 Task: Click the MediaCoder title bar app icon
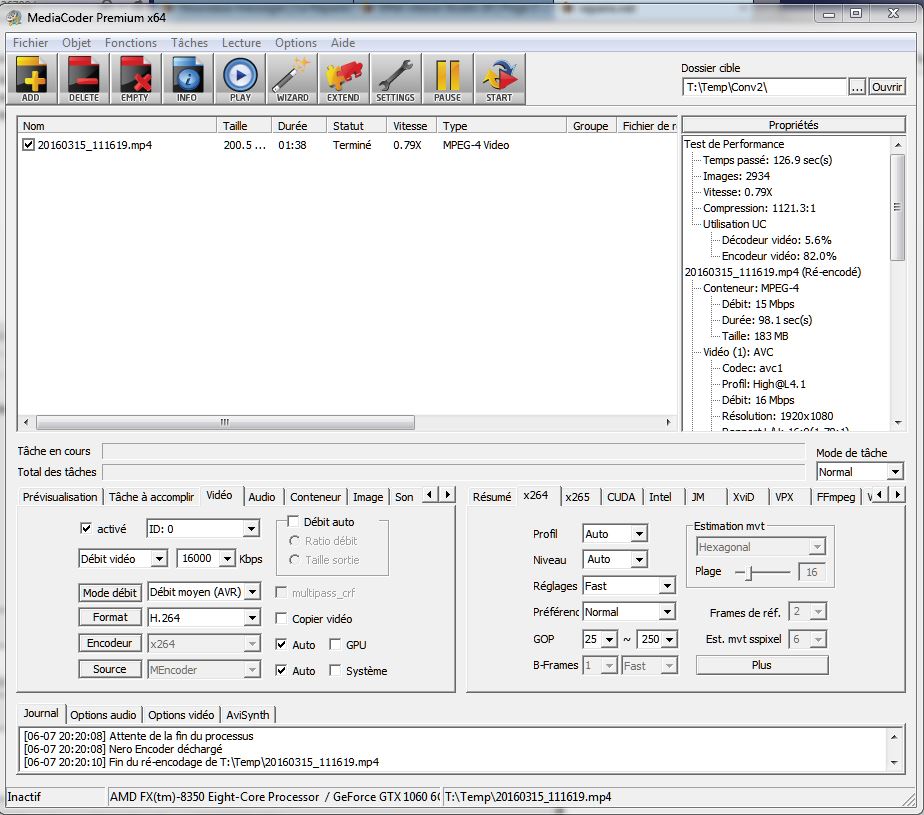(x=14, y=18)
